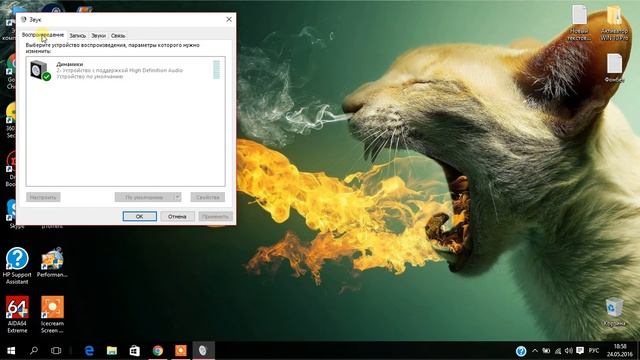Open the third desktop file icon
The height and width of the screenshot is (360, 640).
[x=614, y=68]
